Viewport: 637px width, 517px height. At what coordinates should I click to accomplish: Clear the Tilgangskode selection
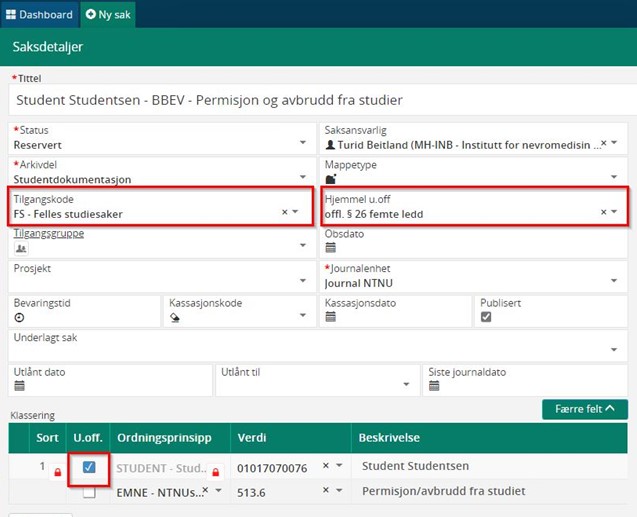pos(285,212)
